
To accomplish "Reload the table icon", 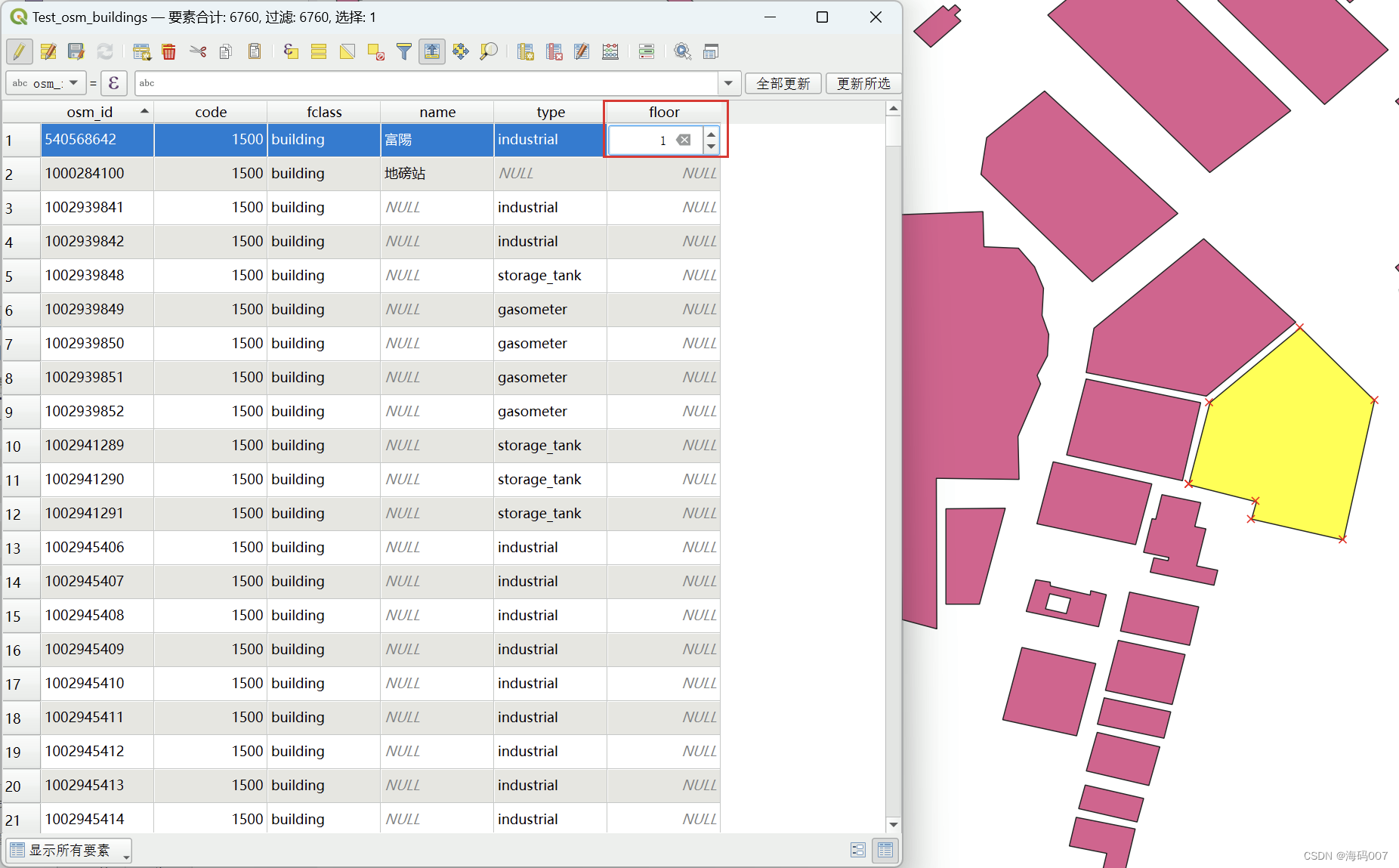I will 105,51.
